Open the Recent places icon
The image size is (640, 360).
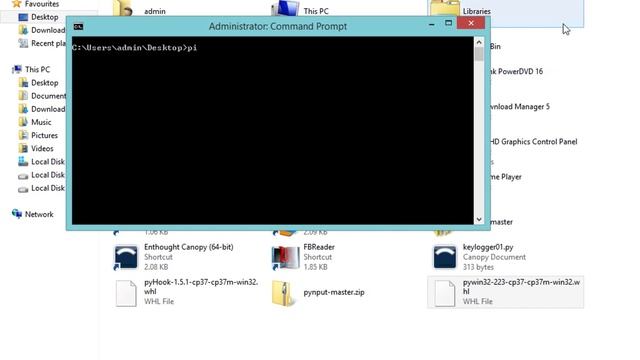click(23, 43)
